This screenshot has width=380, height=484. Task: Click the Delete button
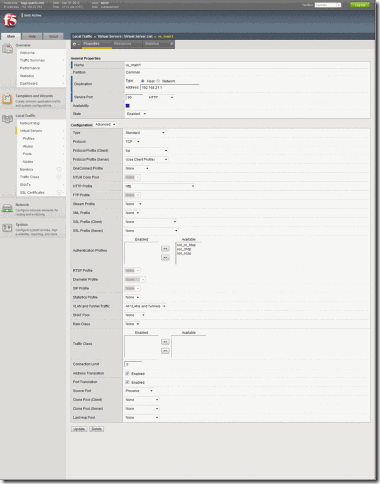(x=97, y=429)
